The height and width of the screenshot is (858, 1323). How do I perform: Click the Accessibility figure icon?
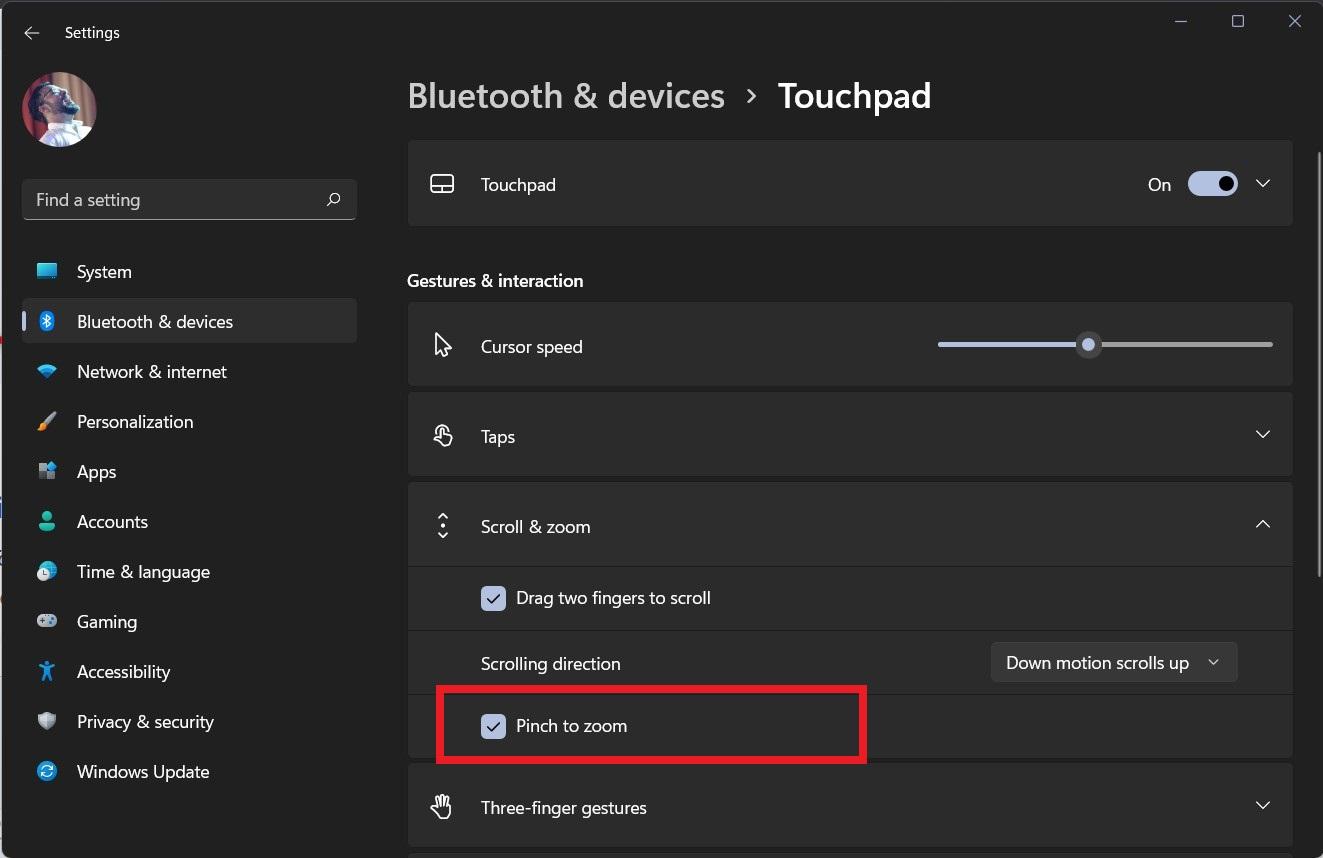coord(47,672)
